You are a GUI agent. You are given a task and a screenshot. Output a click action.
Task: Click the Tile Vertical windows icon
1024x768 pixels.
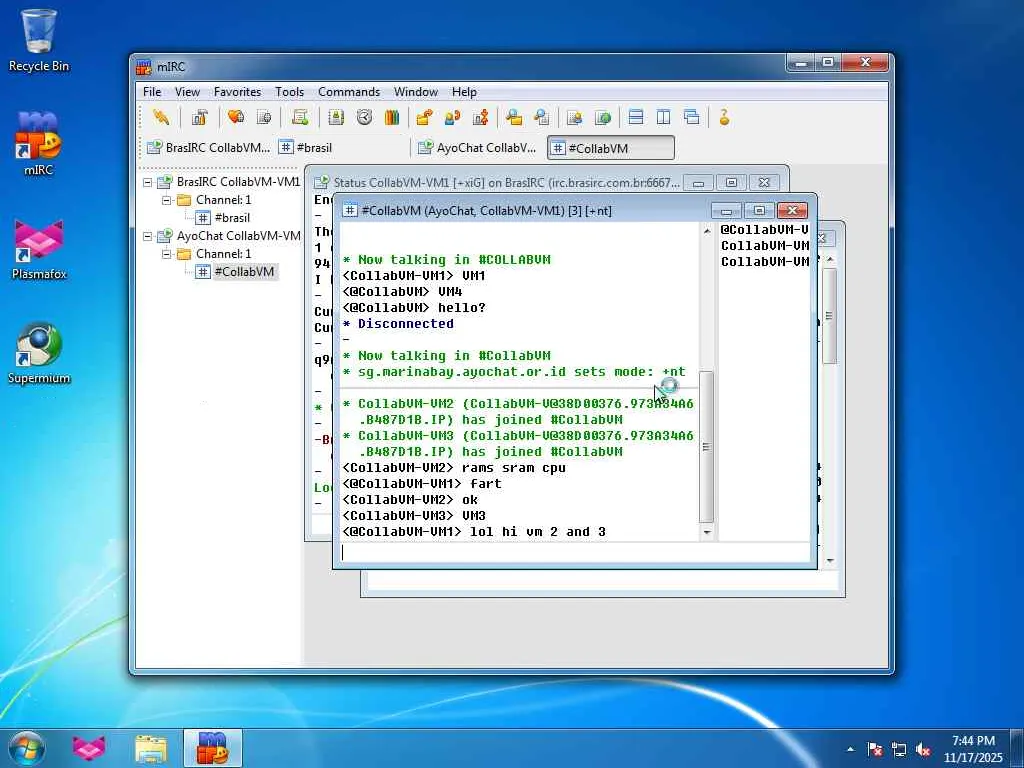[664, 118]
